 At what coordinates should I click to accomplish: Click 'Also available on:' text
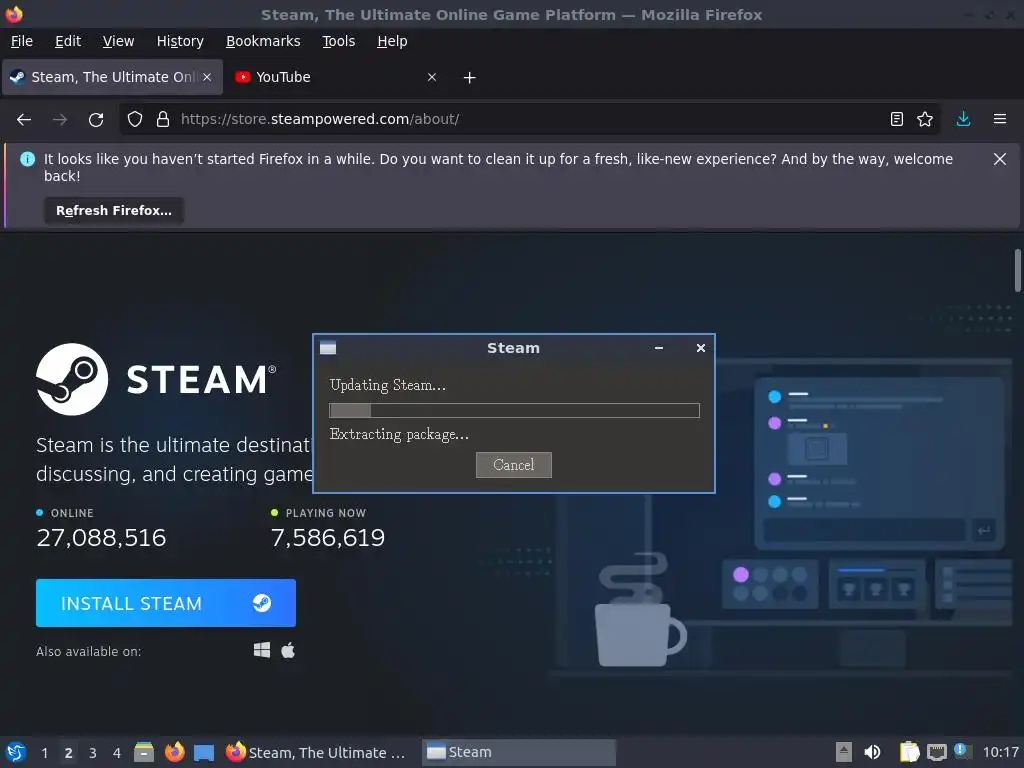pyautogui.click(x=89, y=651)
